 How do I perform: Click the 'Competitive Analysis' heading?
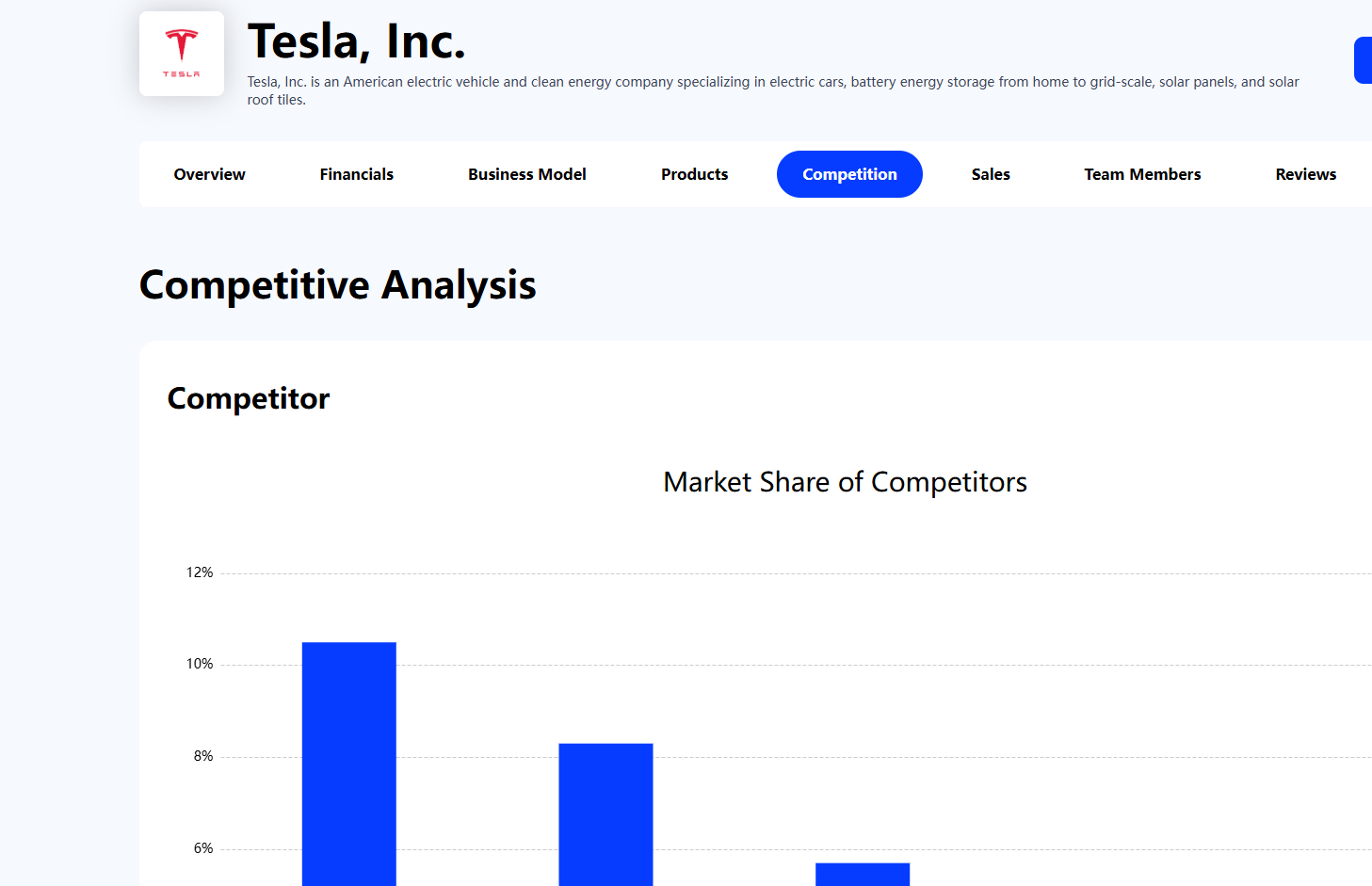[338, 285]
